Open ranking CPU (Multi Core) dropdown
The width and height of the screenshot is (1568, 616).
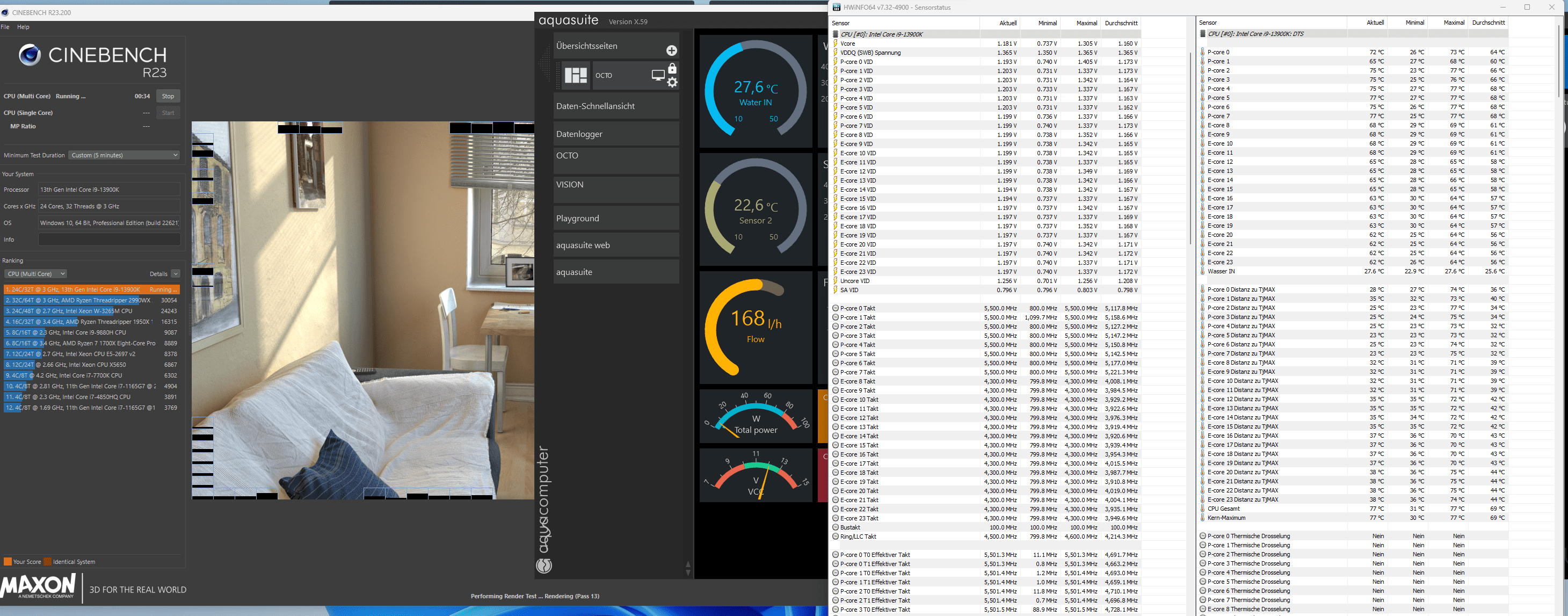click(x=35, y=274)
